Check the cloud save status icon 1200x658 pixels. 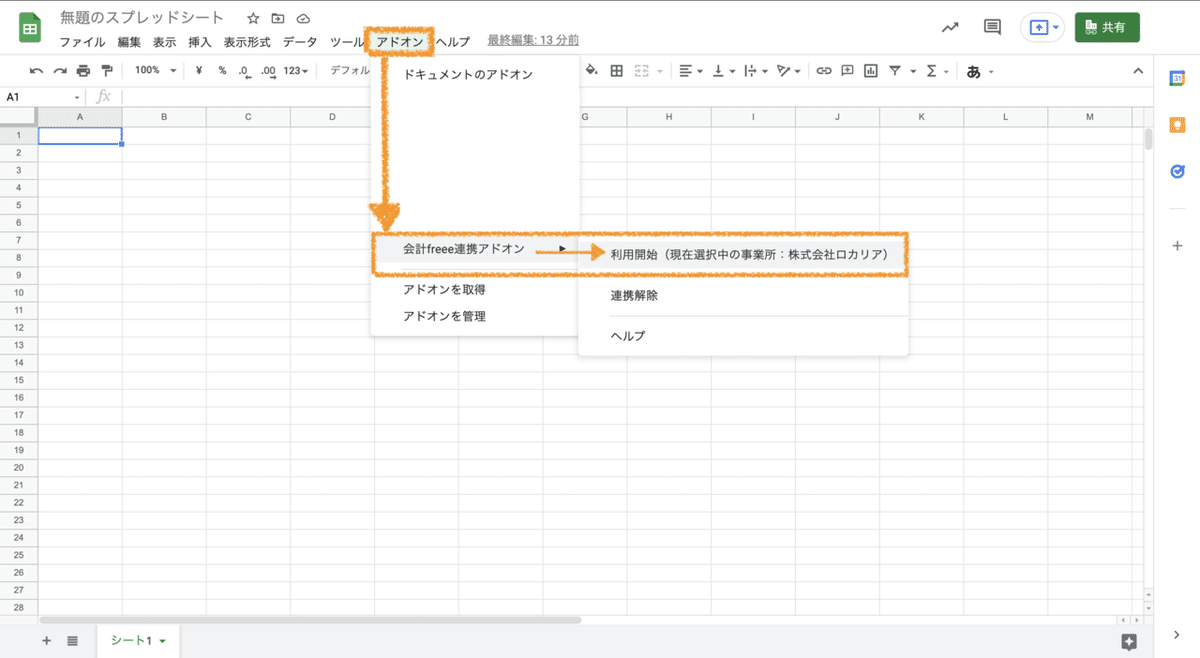[303, 19]
